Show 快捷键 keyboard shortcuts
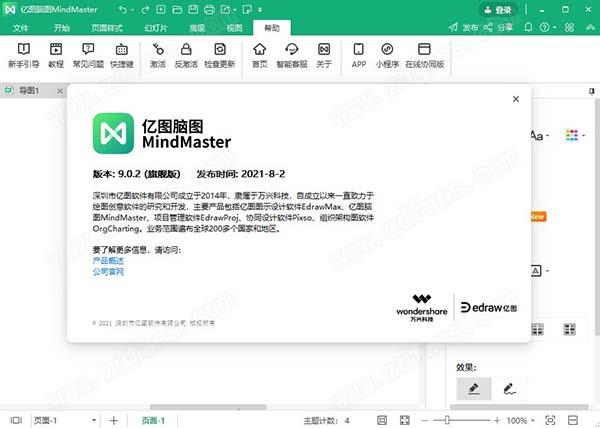600x428 pixels. (x=122, y=55)
